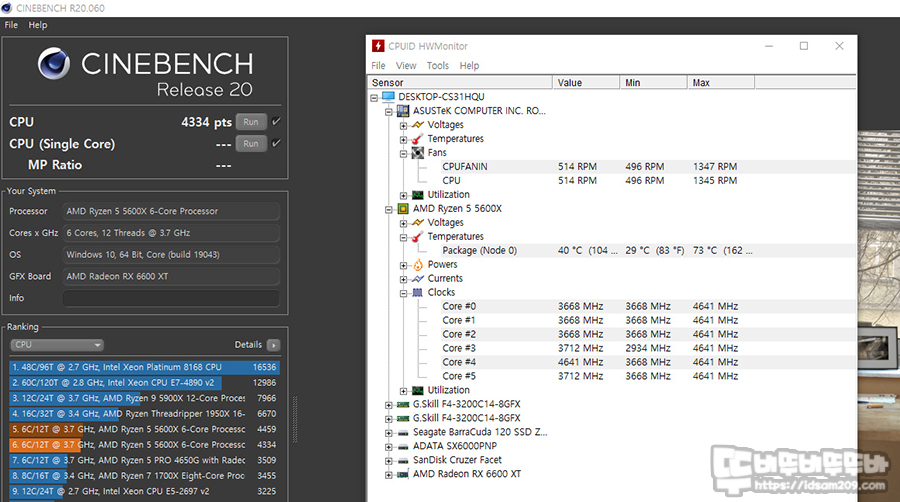
Task: Click the Currents icon
Action: (418, 279)
